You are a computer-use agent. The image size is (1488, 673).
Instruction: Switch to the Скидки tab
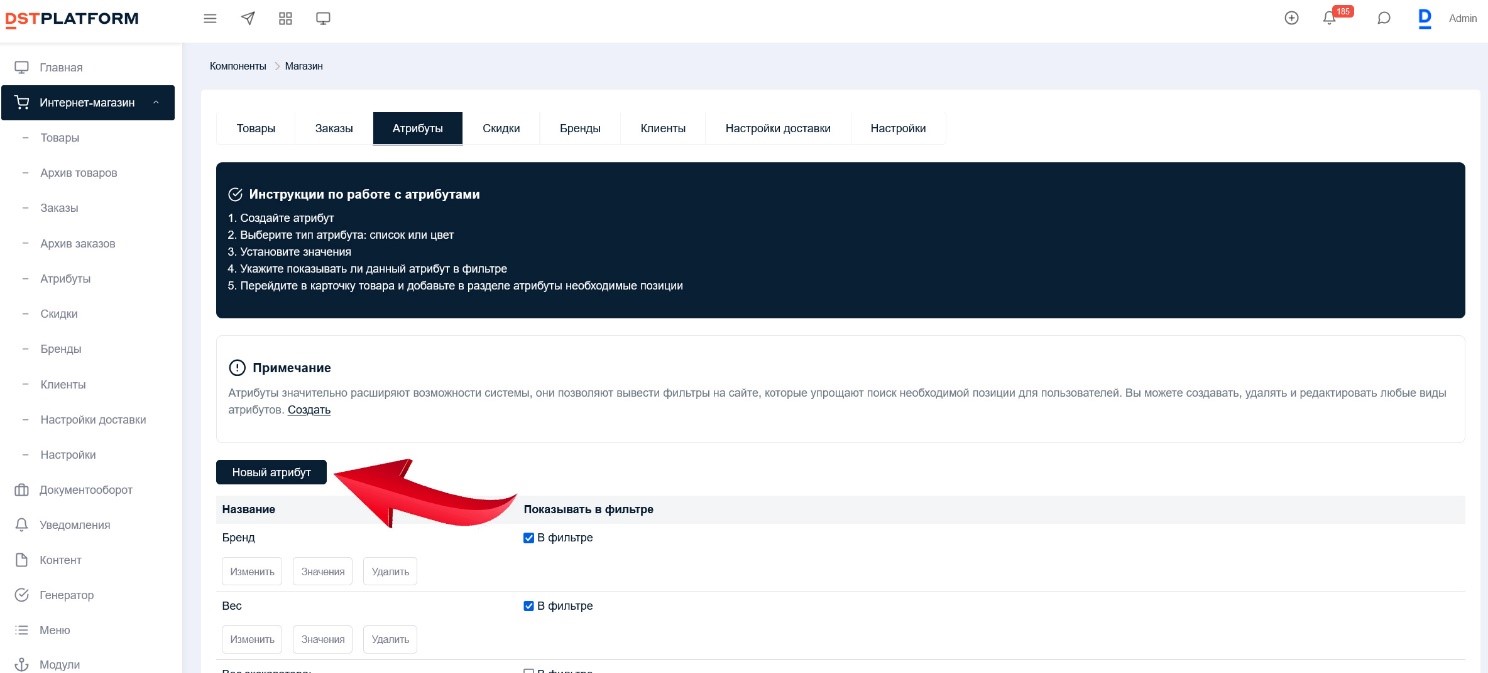pos(501,128)
